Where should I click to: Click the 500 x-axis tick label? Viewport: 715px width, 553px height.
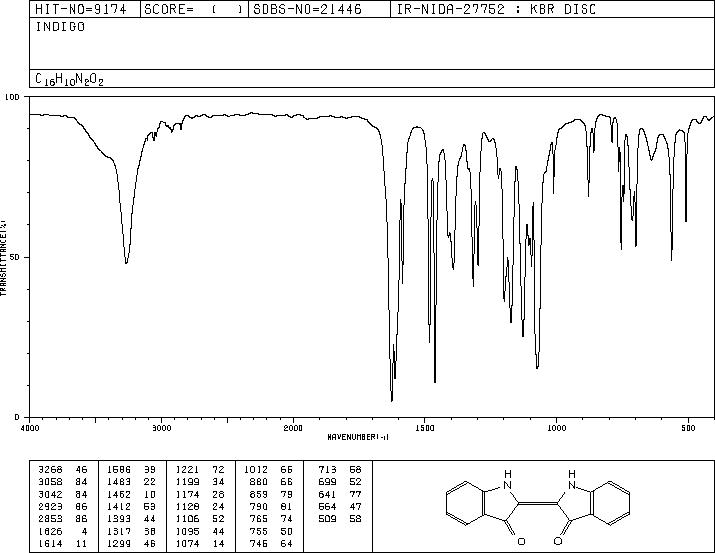pyautogui.click(x=688, y=428)
